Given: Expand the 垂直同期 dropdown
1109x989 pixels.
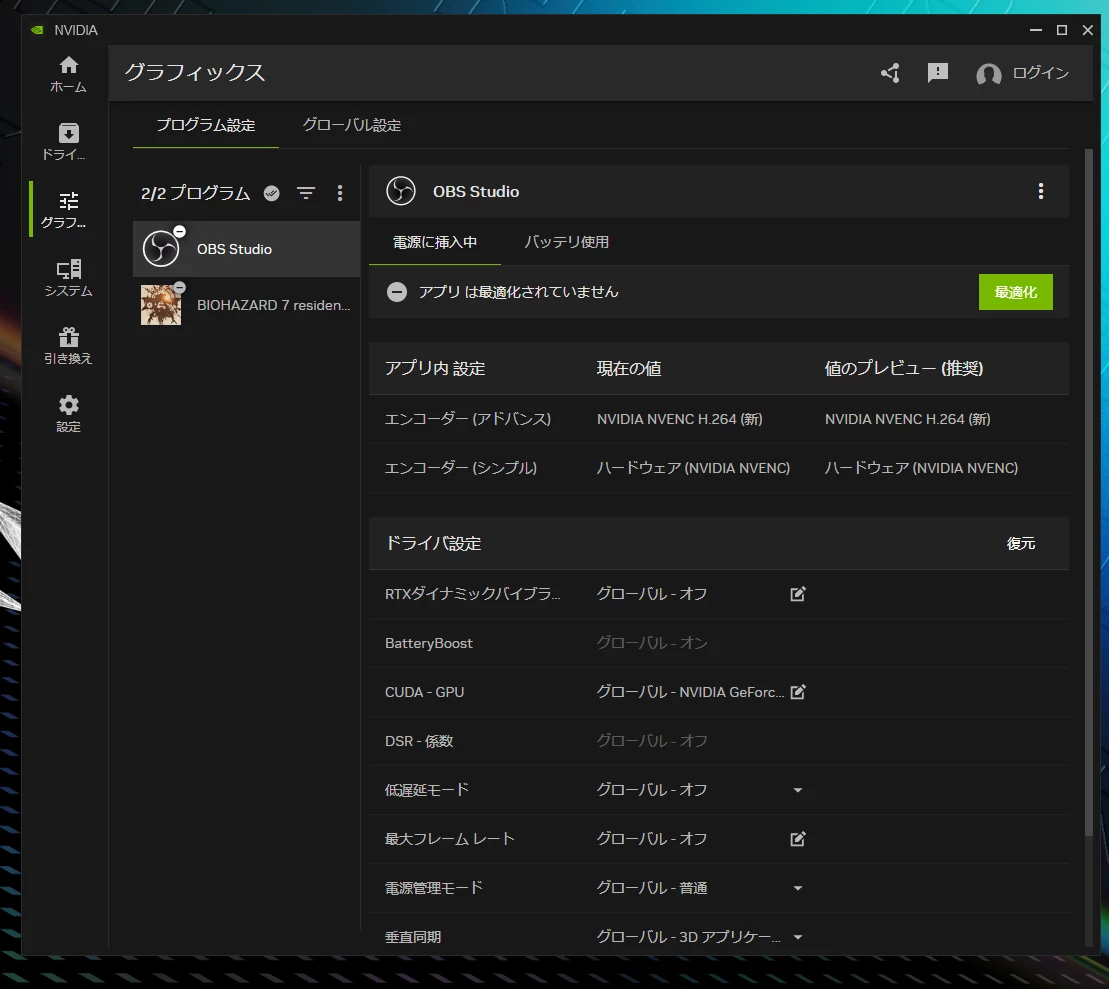Looking at the screenshot, I should pos(798,937).
